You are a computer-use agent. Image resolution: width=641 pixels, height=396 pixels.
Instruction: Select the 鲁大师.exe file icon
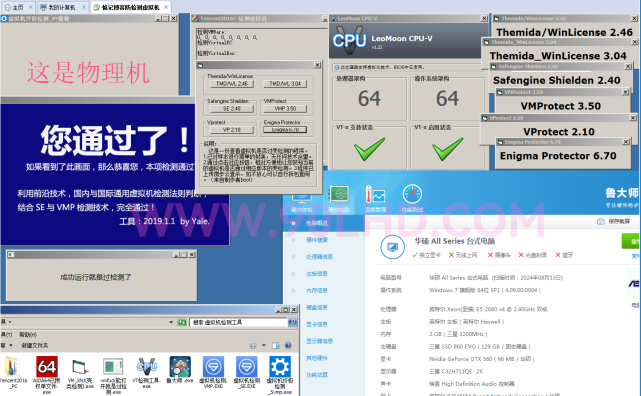pos(180,367)
